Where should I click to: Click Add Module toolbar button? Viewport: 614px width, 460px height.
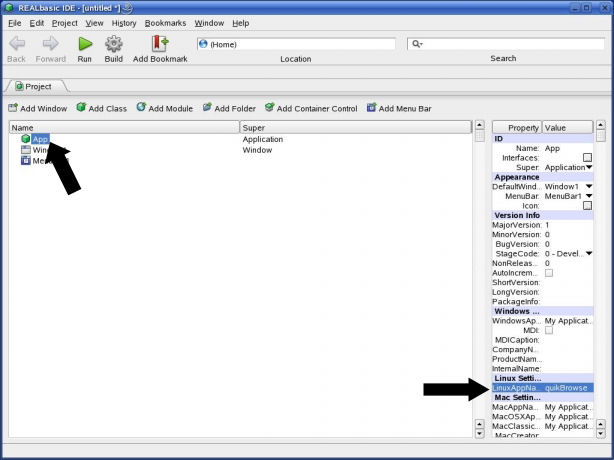tap(165, 108)
